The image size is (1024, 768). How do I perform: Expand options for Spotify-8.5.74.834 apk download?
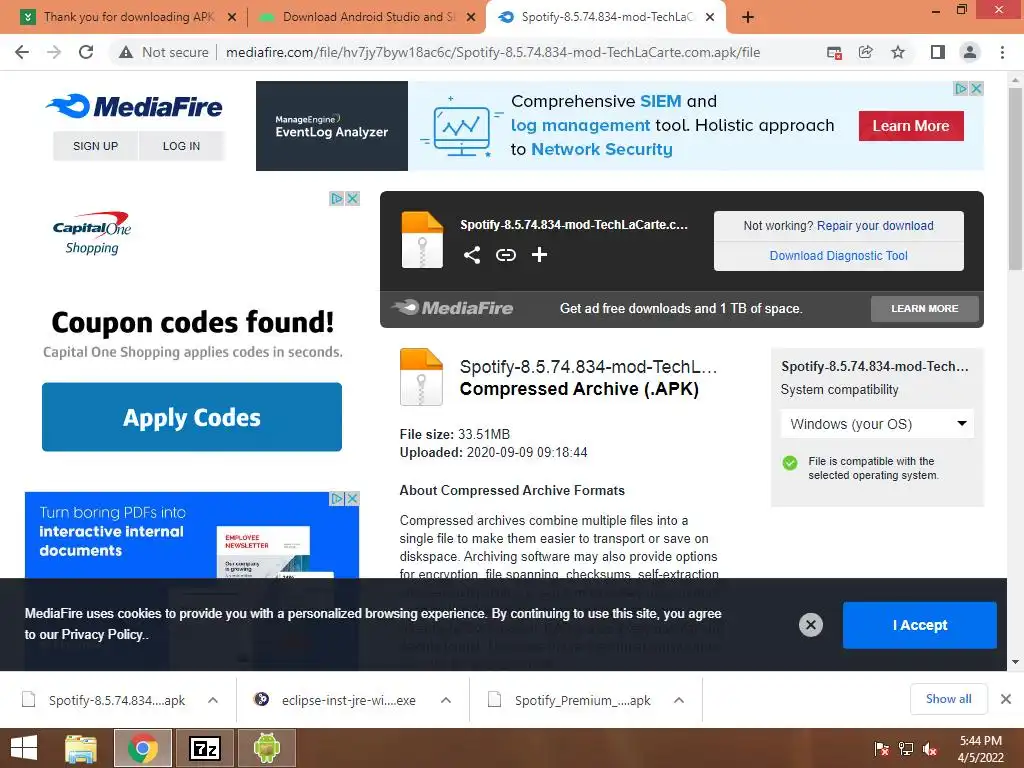point(213,700)
